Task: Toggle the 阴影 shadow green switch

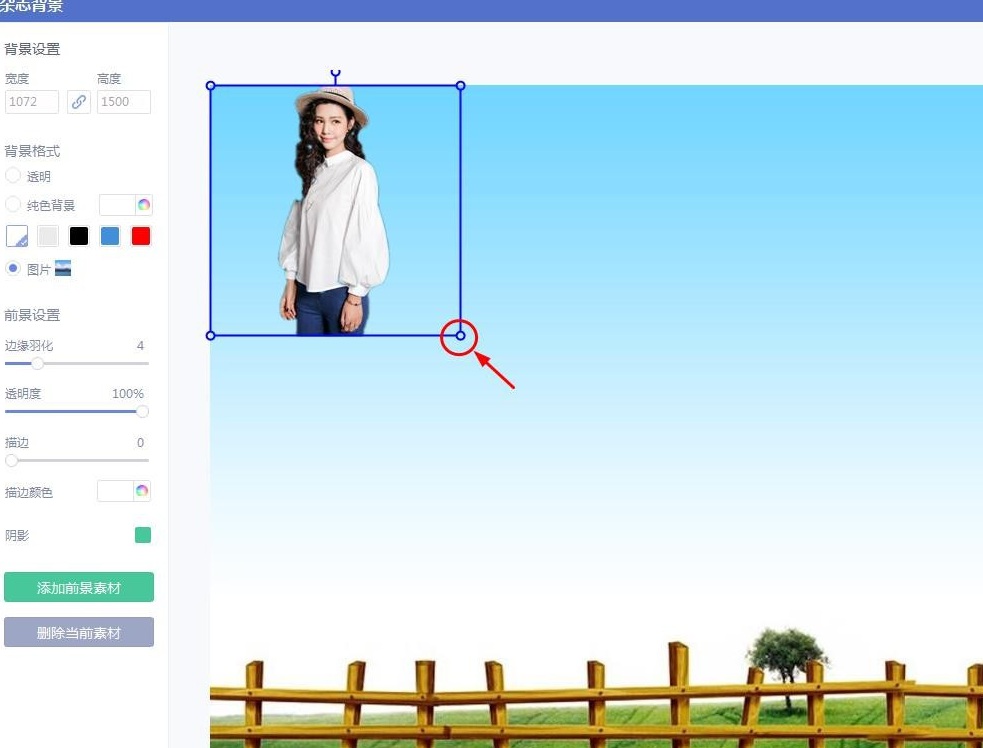Action: (x=143, y=535)
